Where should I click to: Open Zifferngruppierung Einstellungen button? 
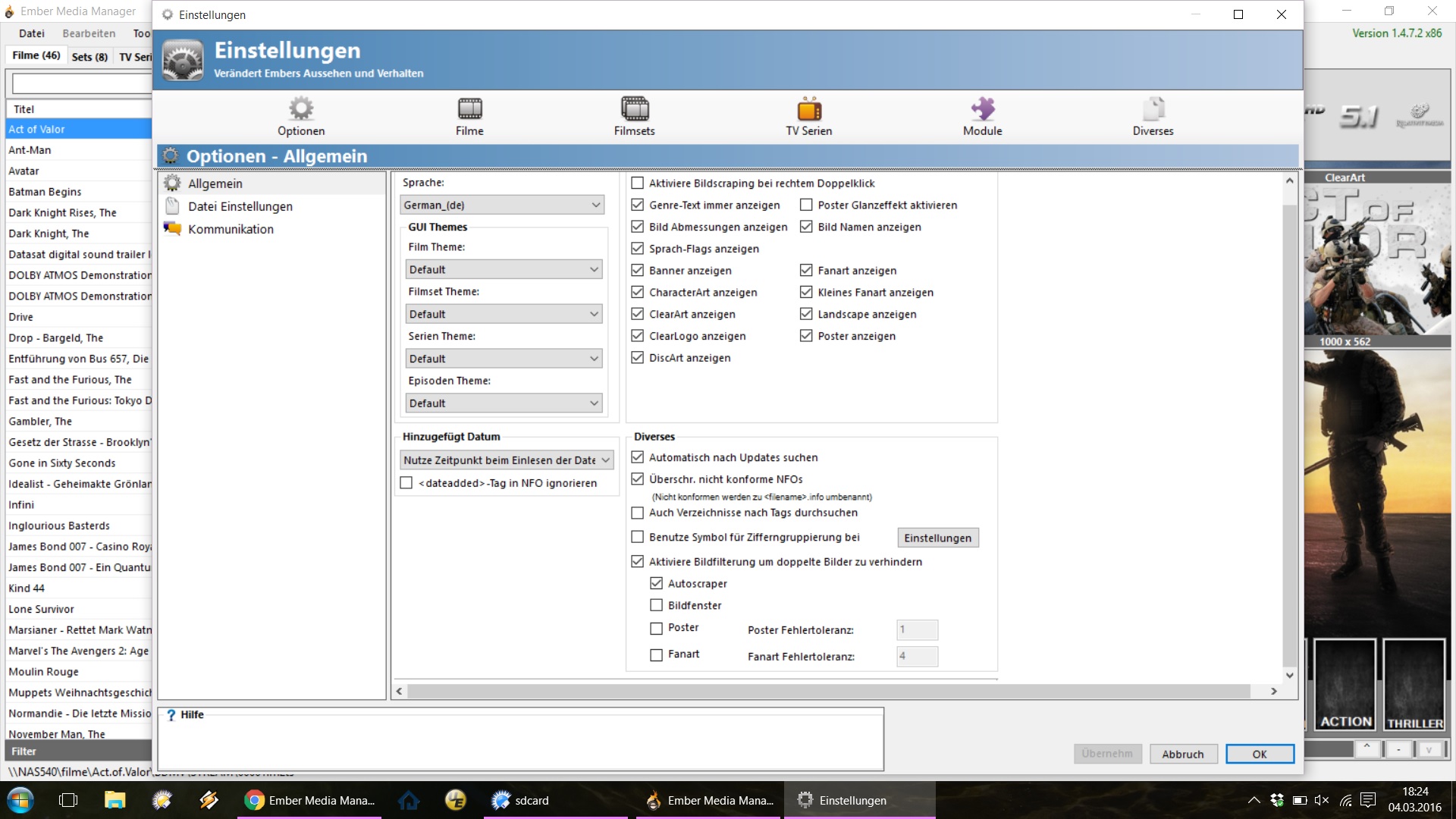click(938, 538)
